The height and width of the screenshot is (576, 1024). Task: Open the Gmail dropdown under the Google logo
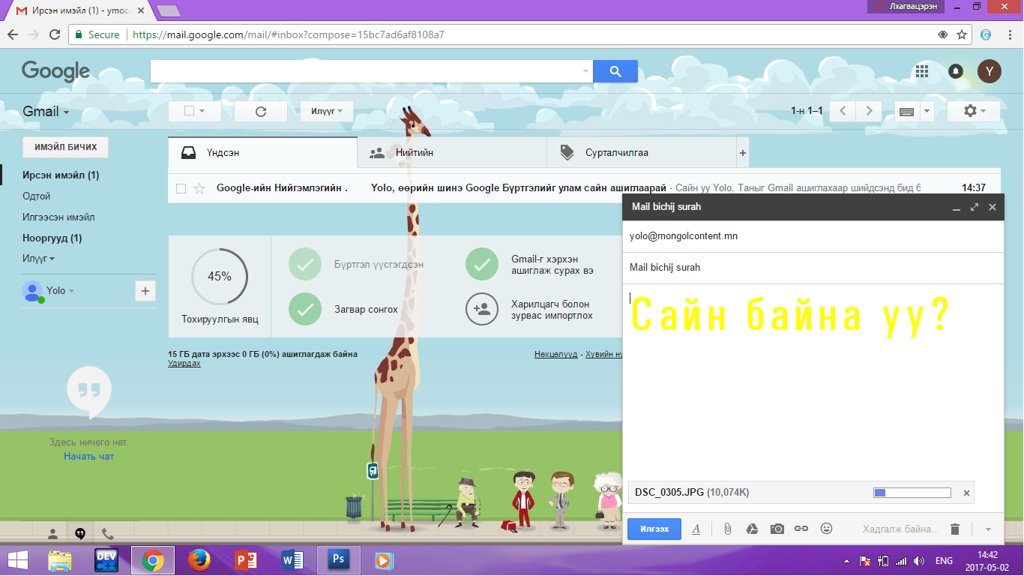coord(46,112)
